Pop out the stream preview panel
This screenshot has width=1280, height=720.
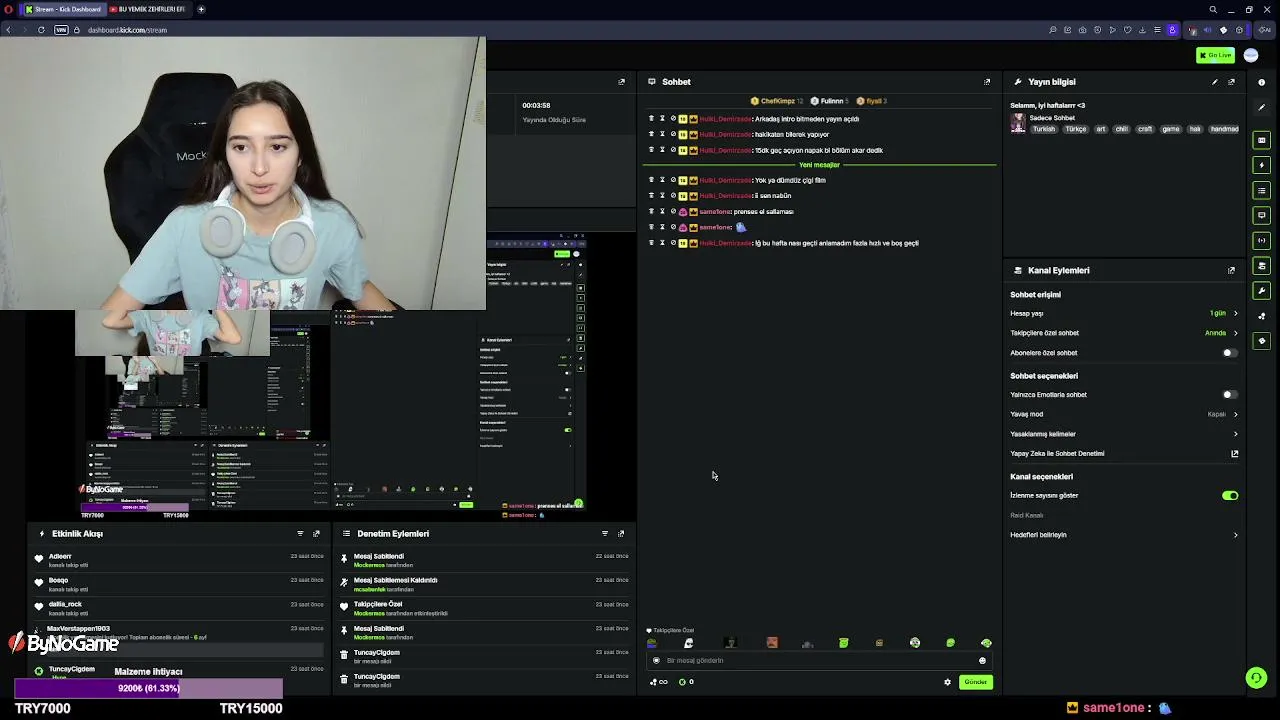coord(621,82)
